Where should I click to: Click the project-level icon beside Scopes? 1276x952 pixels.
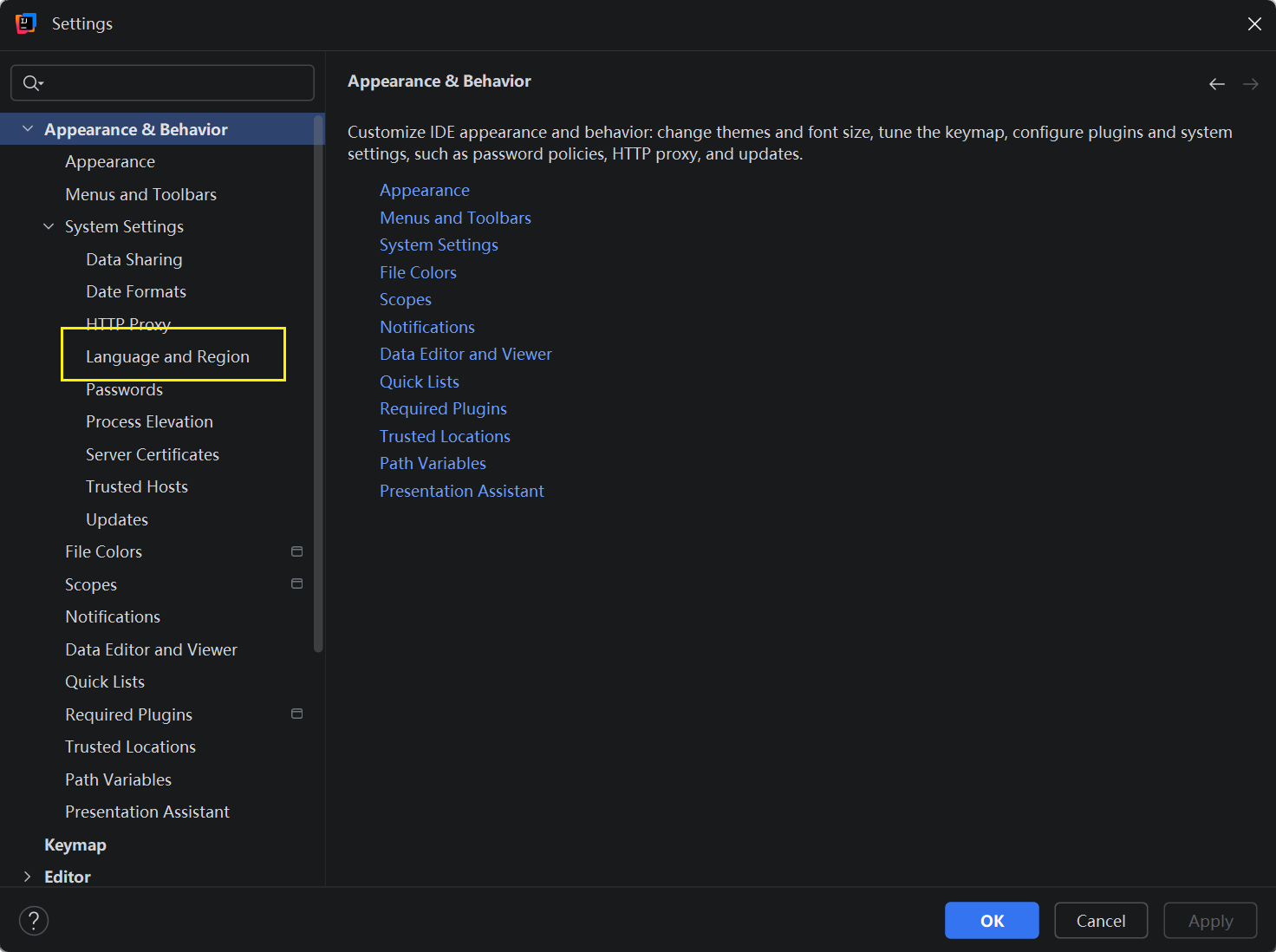(296, 584)
